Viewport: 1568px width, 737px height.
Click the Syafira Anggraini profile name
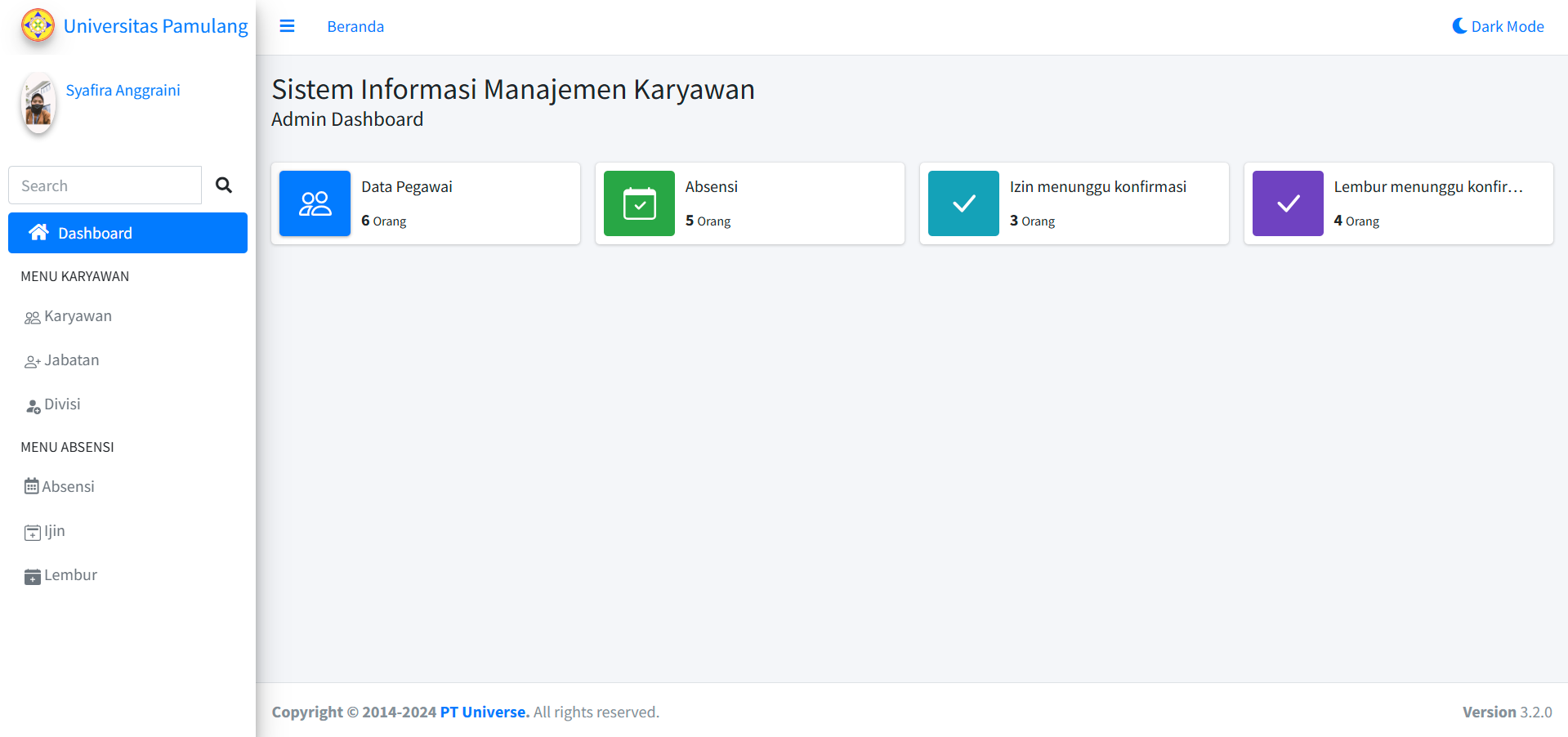pos(123,90)
